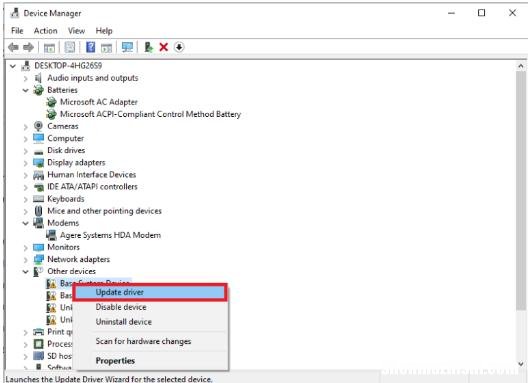Maximize the Device Manager window
The width and height of the screenshot is (529, 383).
pos(482,13)
